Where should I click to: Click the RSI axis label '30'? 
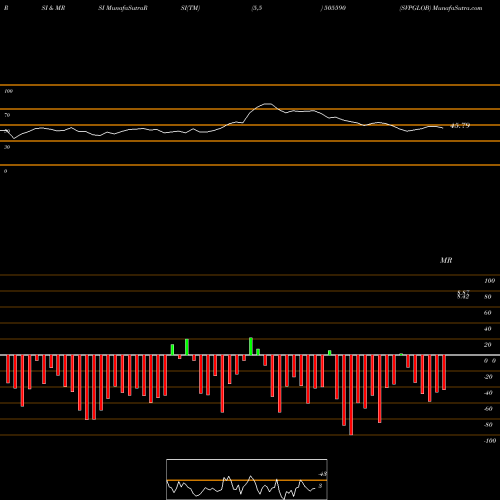pos(7,147)
